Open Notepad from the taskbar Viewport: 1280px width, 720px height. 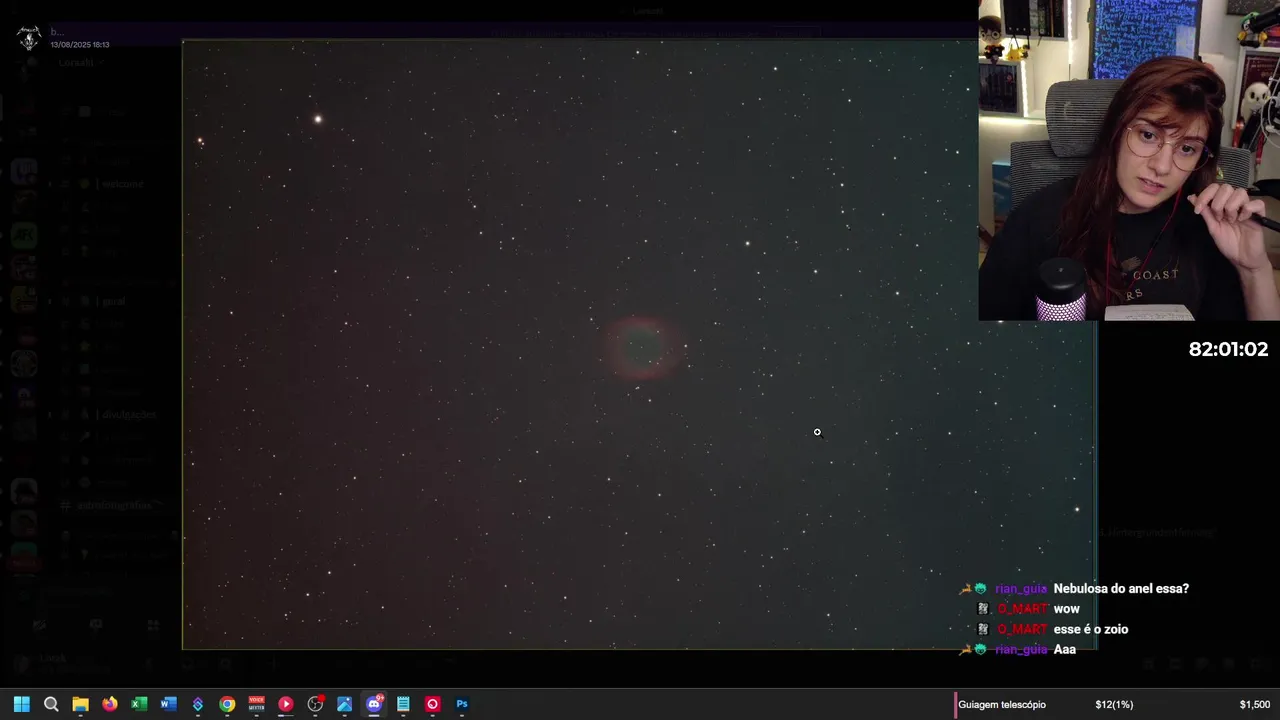click(x=403, y=704)
